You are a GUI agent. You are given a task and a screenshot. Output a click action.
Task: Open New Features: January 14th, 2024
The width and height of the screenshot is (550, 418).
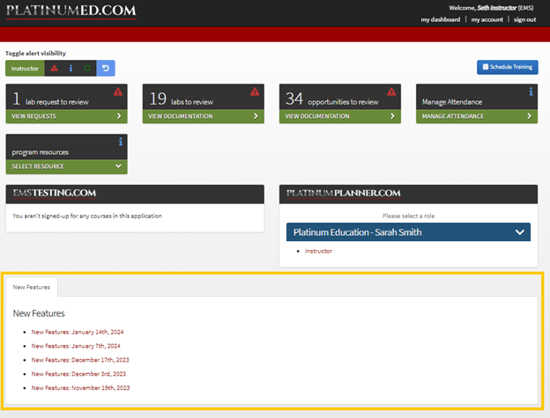point(78,332)
